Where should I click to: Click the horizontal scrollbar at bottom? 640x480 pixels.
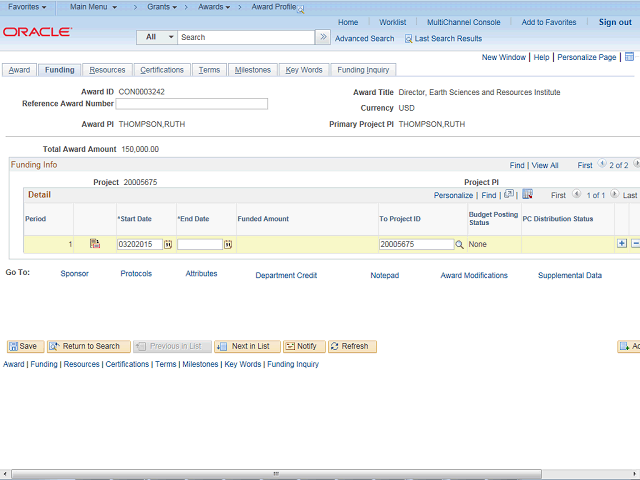click(x=276, y=473)
